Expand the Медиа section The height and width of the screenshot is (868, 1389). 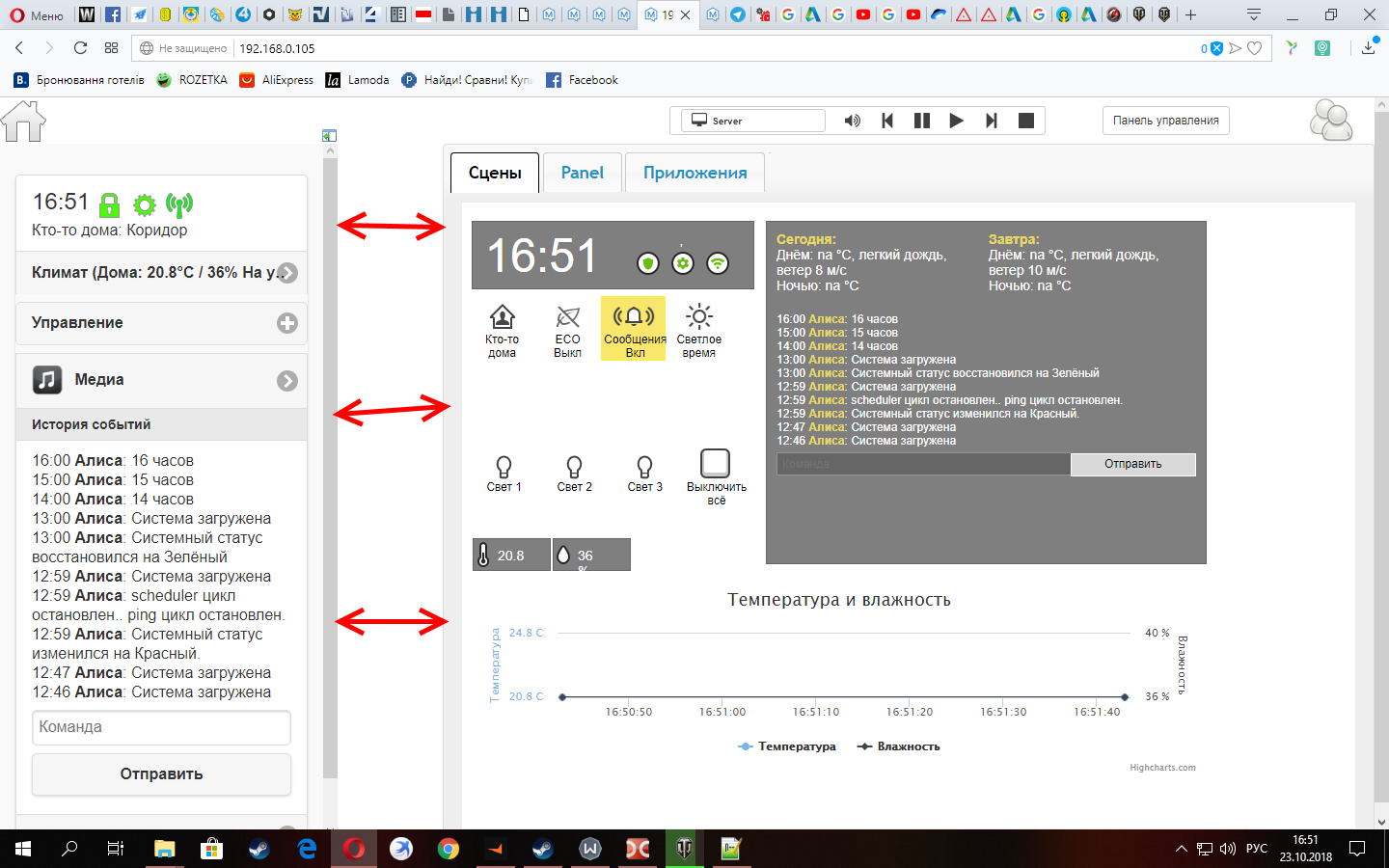coord(287,381)
